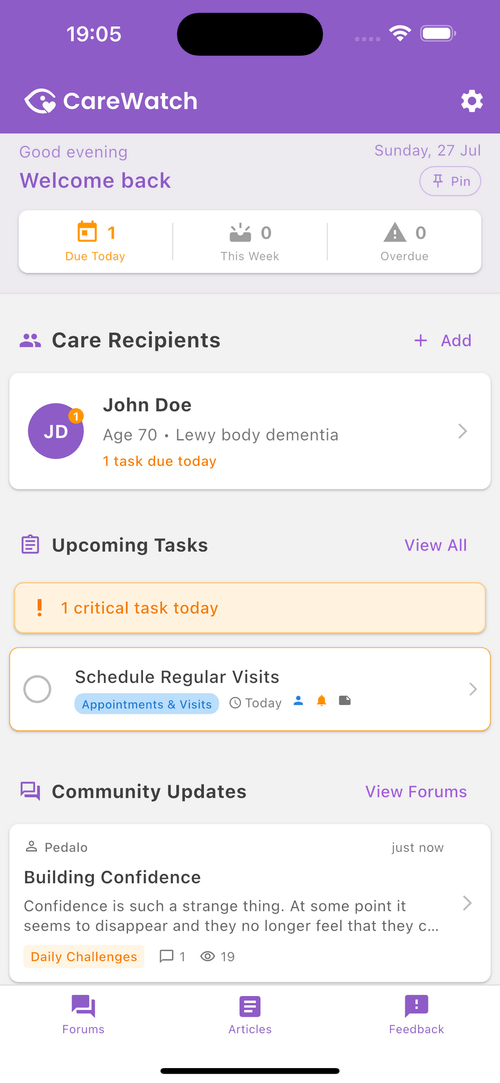Switch to the Articles tab
The height and width of the screenshot is (1083, 500).
click(250, 1015)
